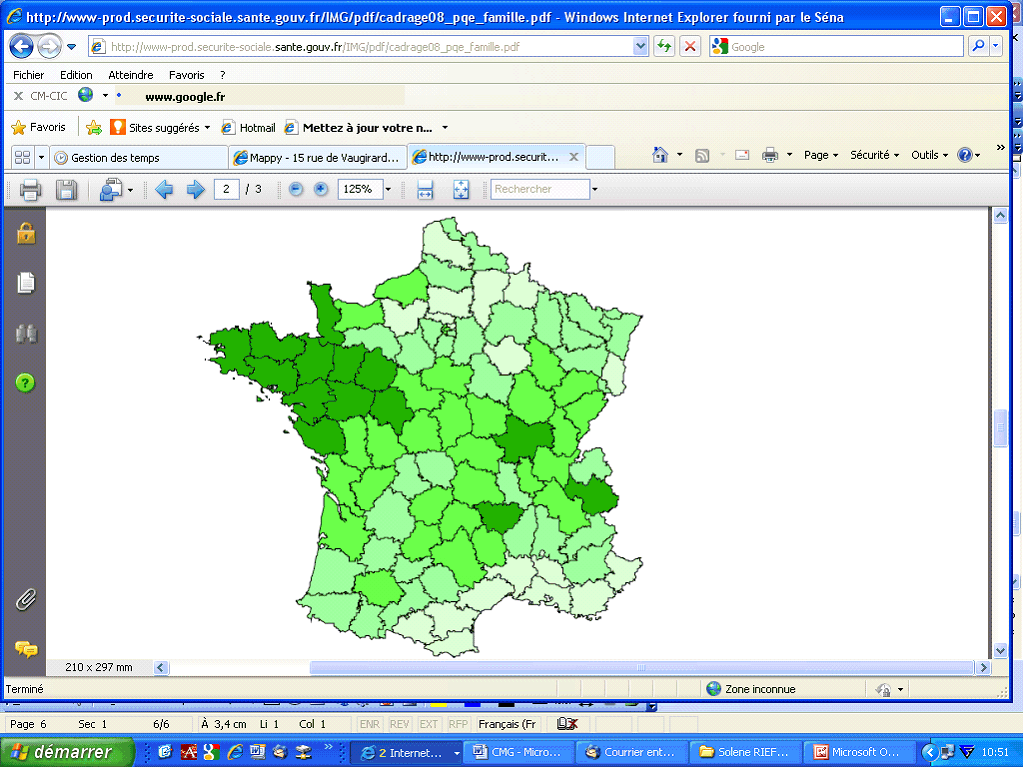Click the Favoris star button
The height and width of the screenshot is (768, 1024).
[x=38, y=127]
